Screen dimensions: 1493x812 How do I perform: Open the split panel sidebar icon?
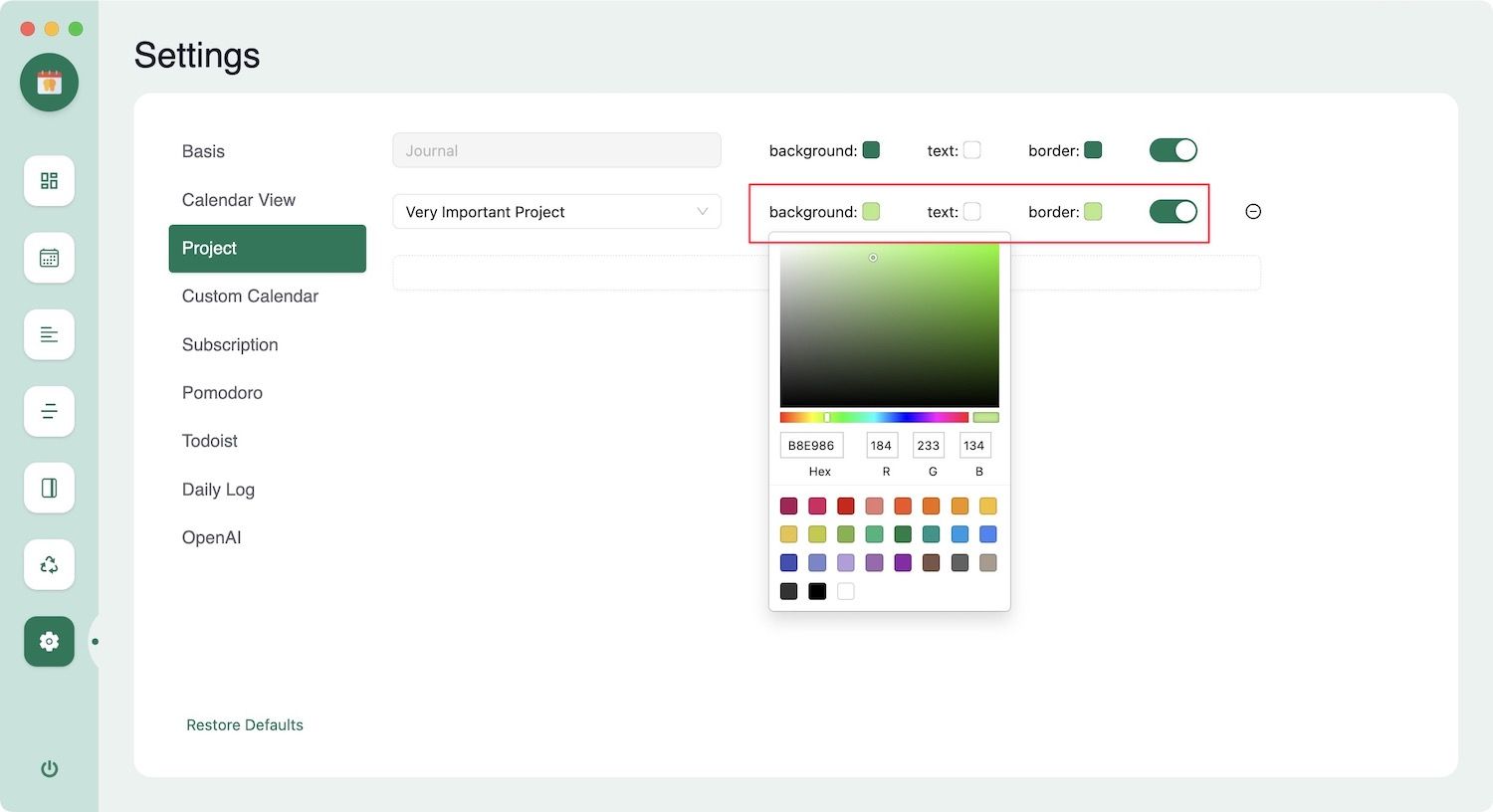(49, 488)
